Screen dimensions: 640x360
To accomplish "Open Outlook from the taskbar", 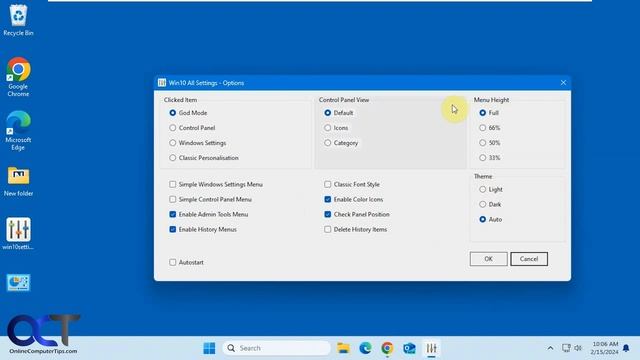I will pyautogui.click(x=409, y=348).
